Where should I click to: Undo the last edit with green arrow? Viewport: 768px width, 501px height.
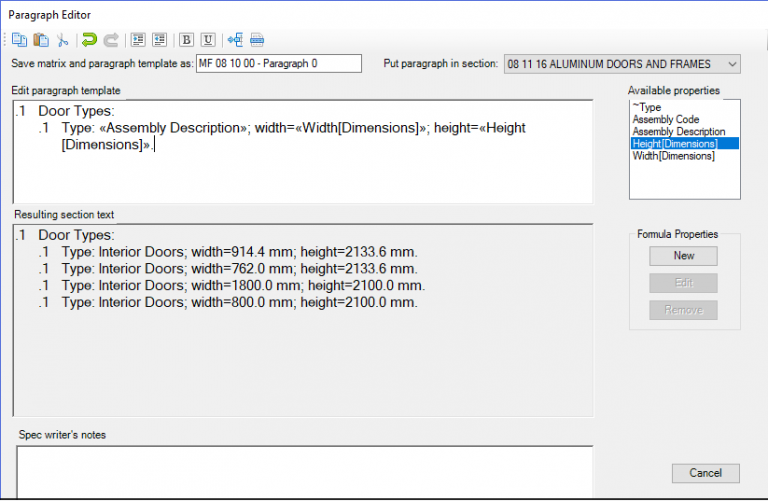pos(89,40)
